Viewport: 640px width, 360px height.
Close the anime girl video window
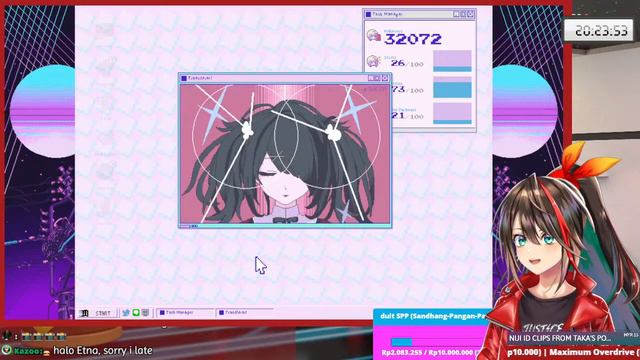[x=385, y=78]
